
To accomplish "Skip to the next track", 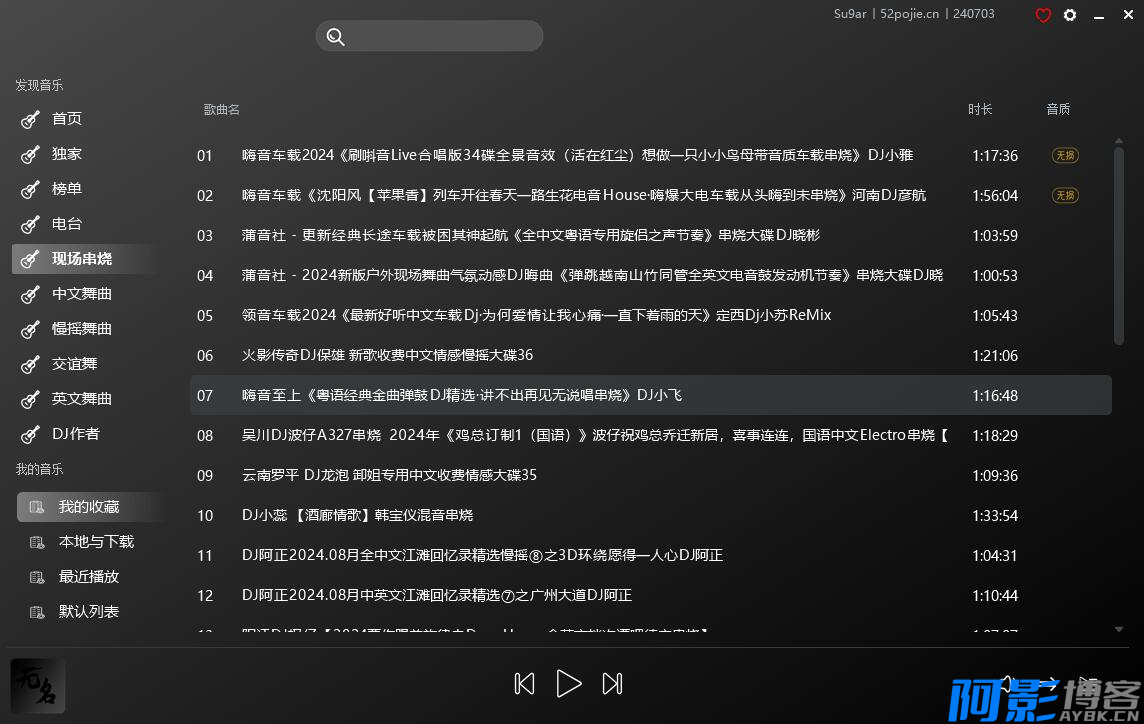I will pyautogui.click(x=613, y=683).
